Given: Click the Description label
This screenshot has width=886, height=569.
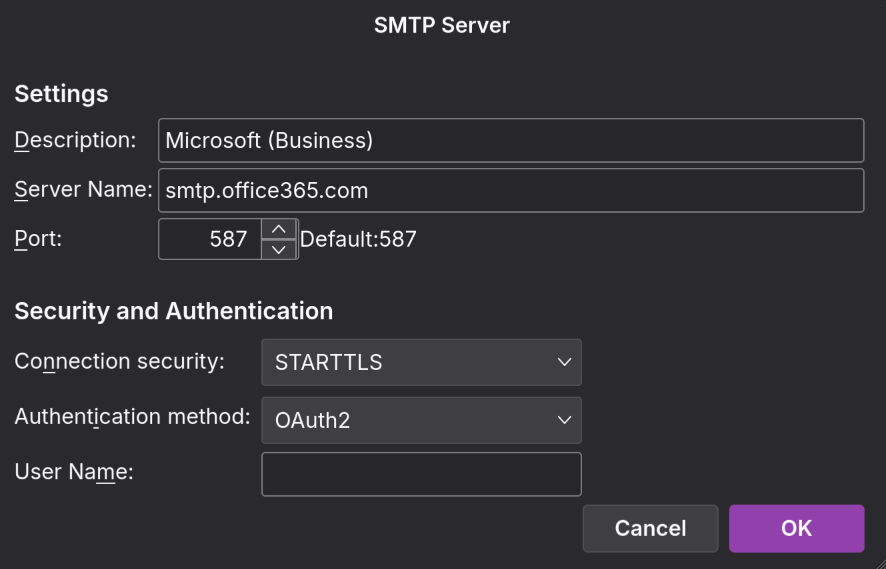Looking at the screenshot, I should (75, 140).
